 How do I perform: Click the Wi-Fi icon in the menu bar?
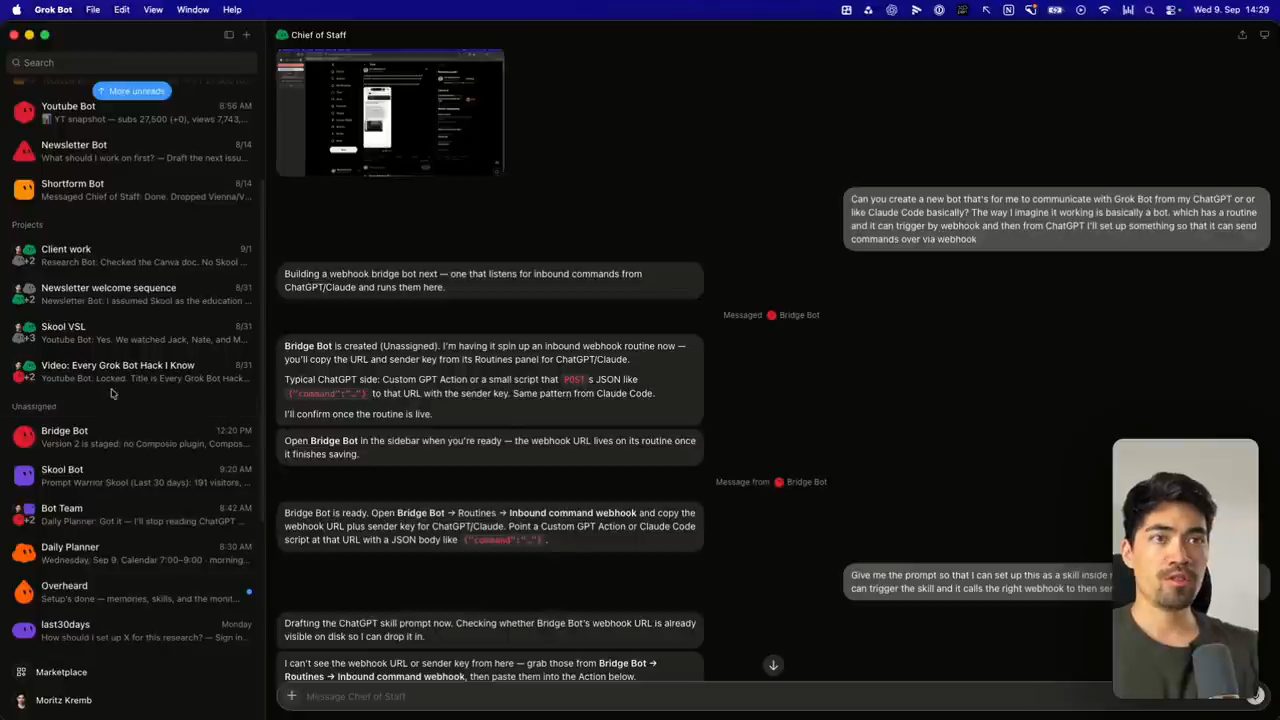point(1104,10)
